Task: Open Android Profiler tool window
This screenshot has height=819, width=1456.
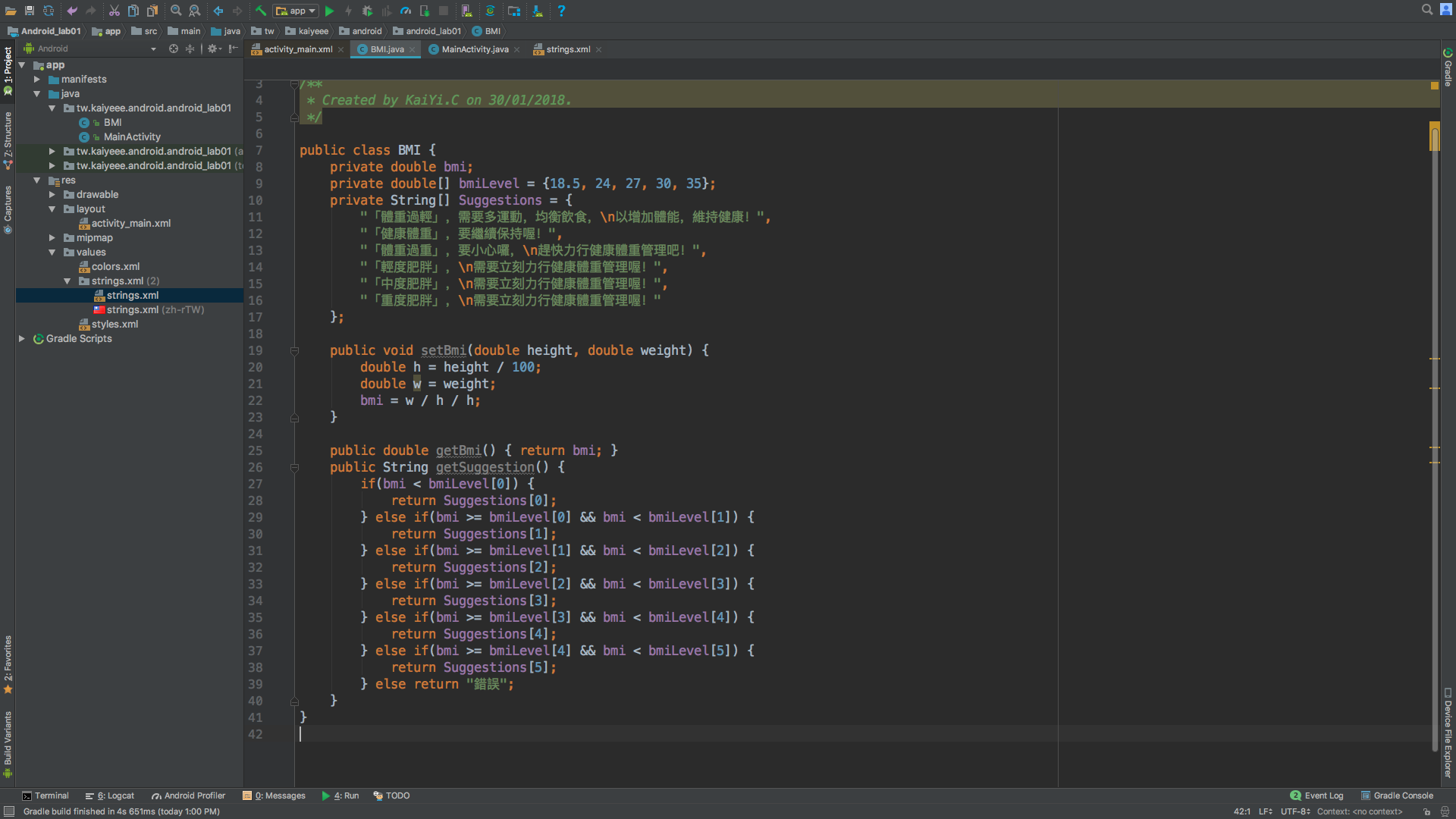Action: coord(189,795)
